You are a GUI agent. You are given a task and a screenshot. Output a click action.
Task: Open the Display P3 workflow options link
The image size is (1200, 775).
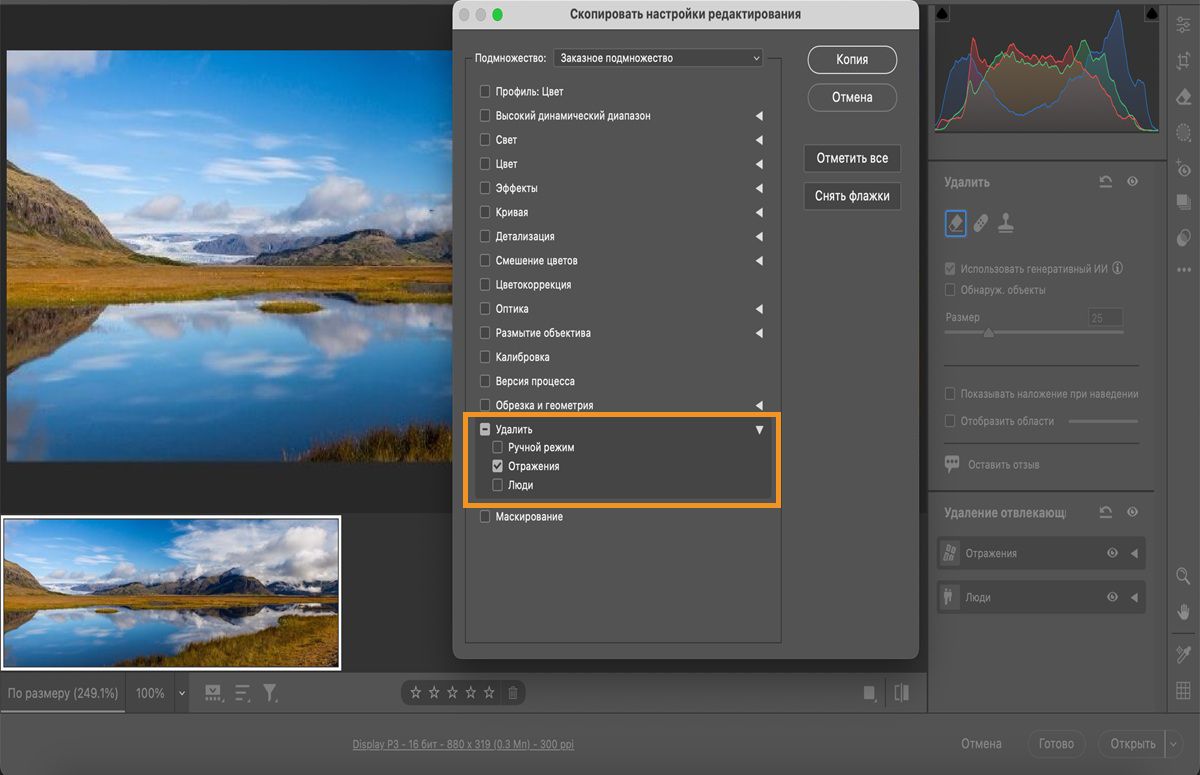click(463, 744)
